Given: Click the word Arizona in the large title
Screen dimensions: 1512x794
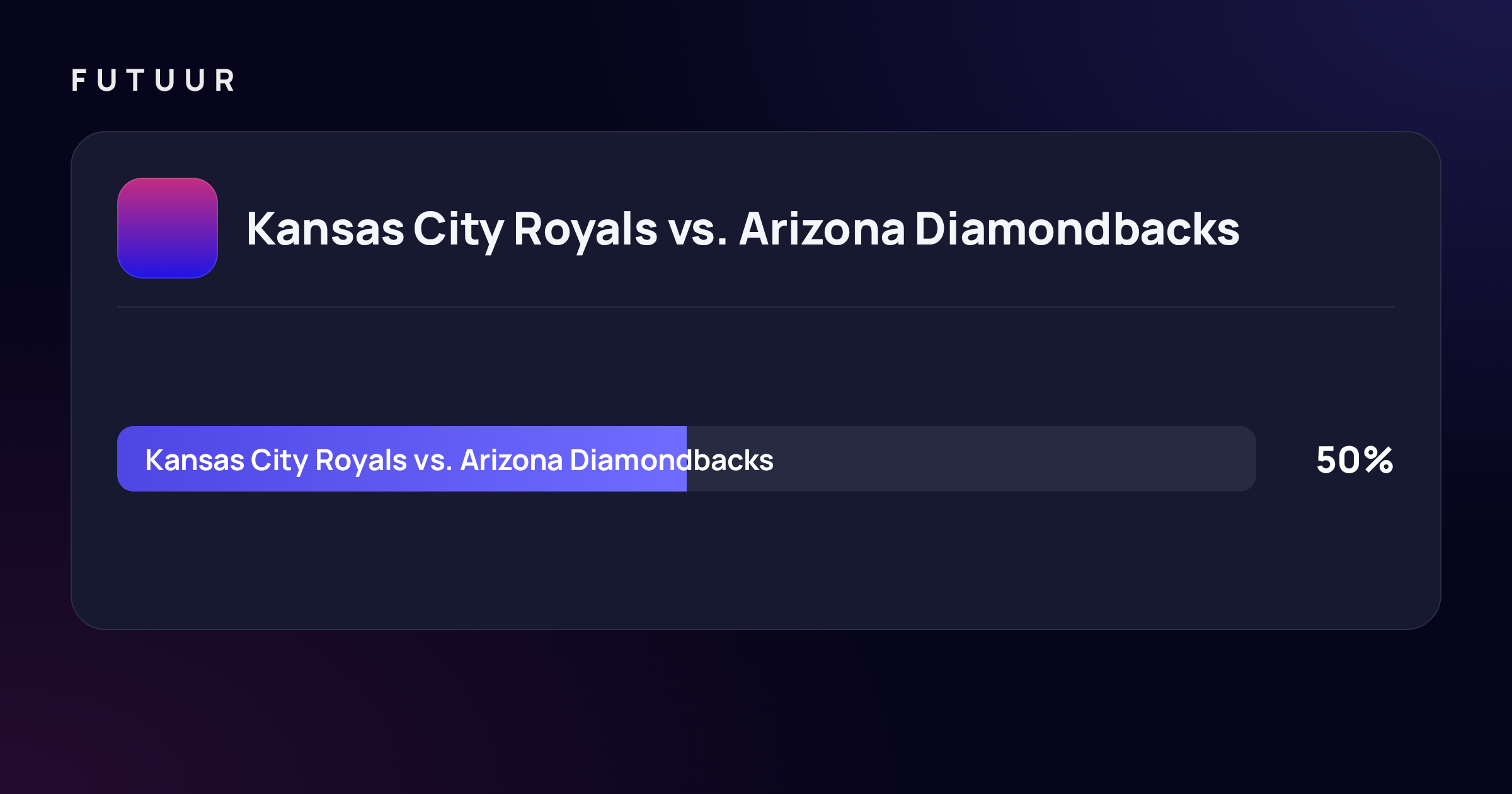Looking at the screenshot, I should click(x=822, y=229).
